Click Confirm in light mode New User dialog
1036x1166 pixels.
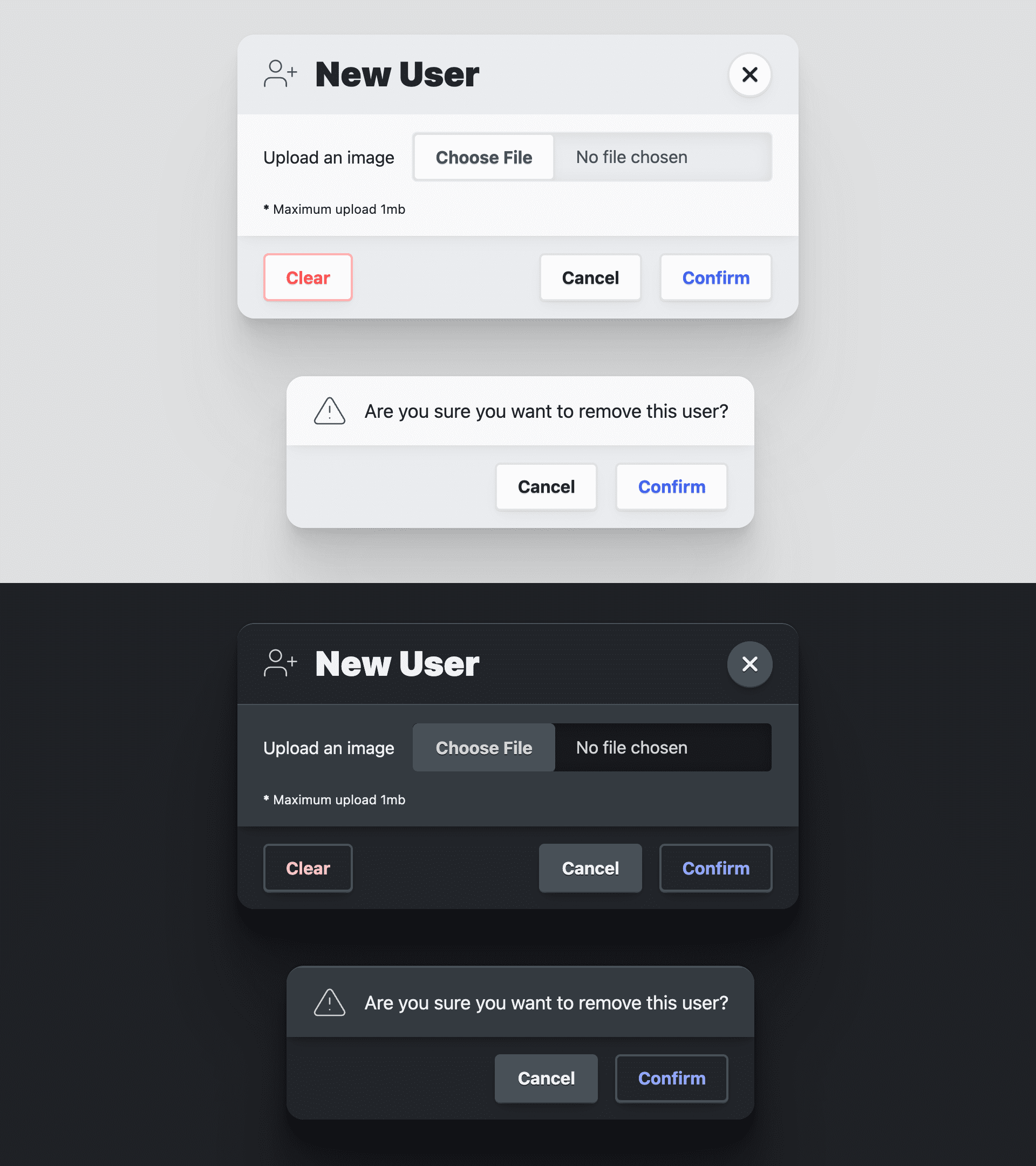click(716, 278)
